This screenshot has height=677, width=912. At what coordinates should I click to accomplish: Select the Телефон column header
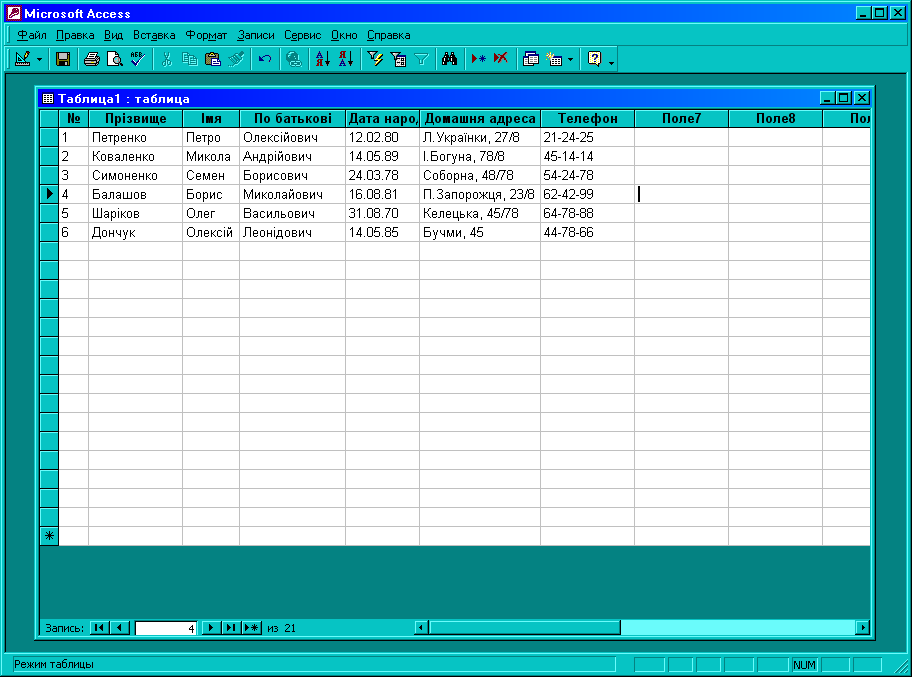tap(587, 119)
